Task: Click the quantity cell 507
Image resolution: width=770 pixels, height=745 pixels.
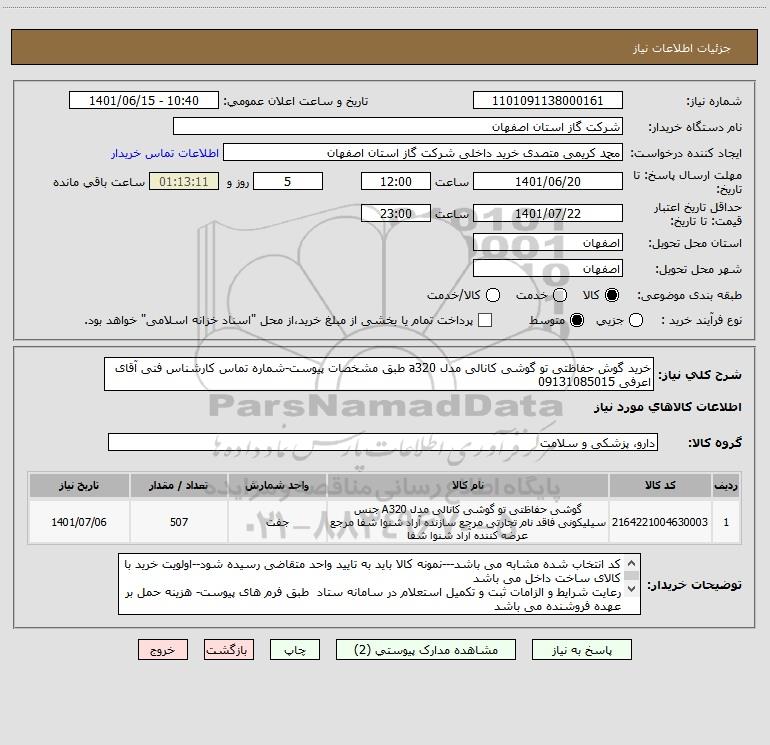Action: pos(179,522)
